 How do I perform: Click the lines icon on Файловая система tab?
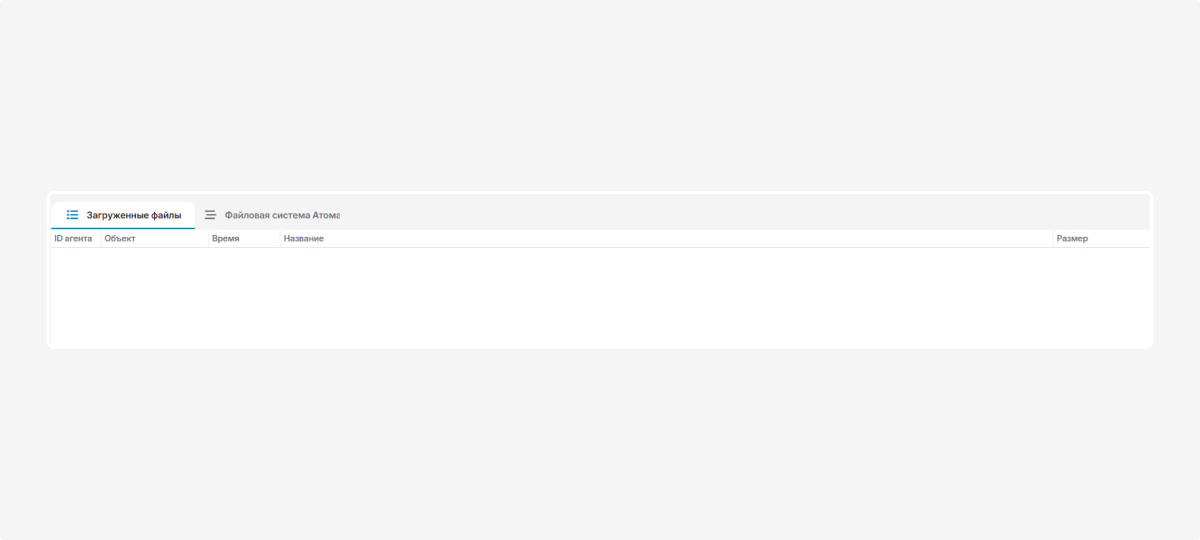pyautogui.click(x=210, y=215)
